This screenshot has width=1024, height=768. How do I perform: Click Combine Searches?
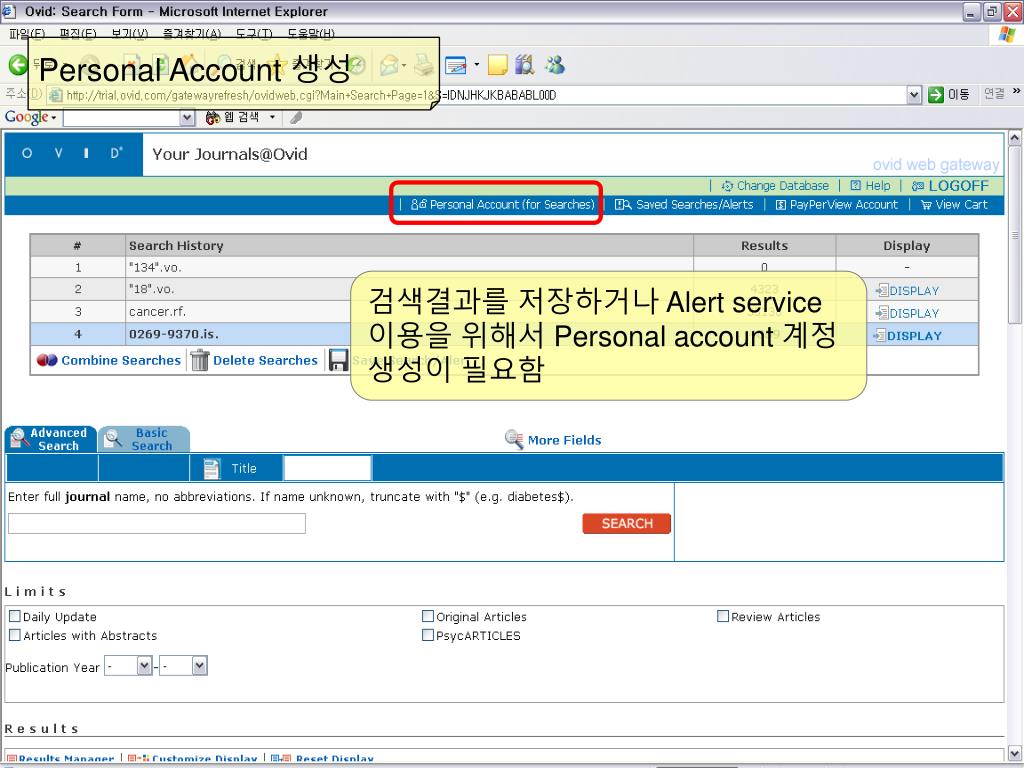click(109, 360)
